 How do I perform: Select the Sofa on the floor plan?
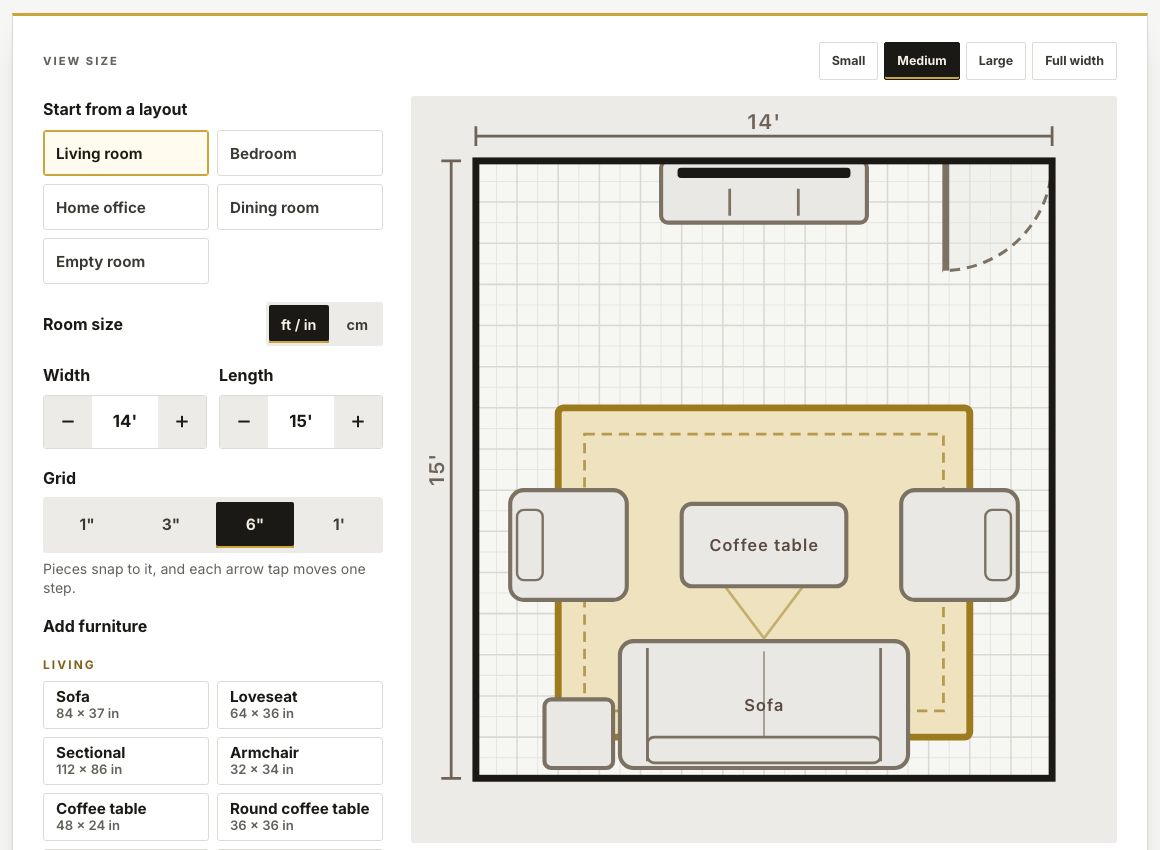(763, 705)
